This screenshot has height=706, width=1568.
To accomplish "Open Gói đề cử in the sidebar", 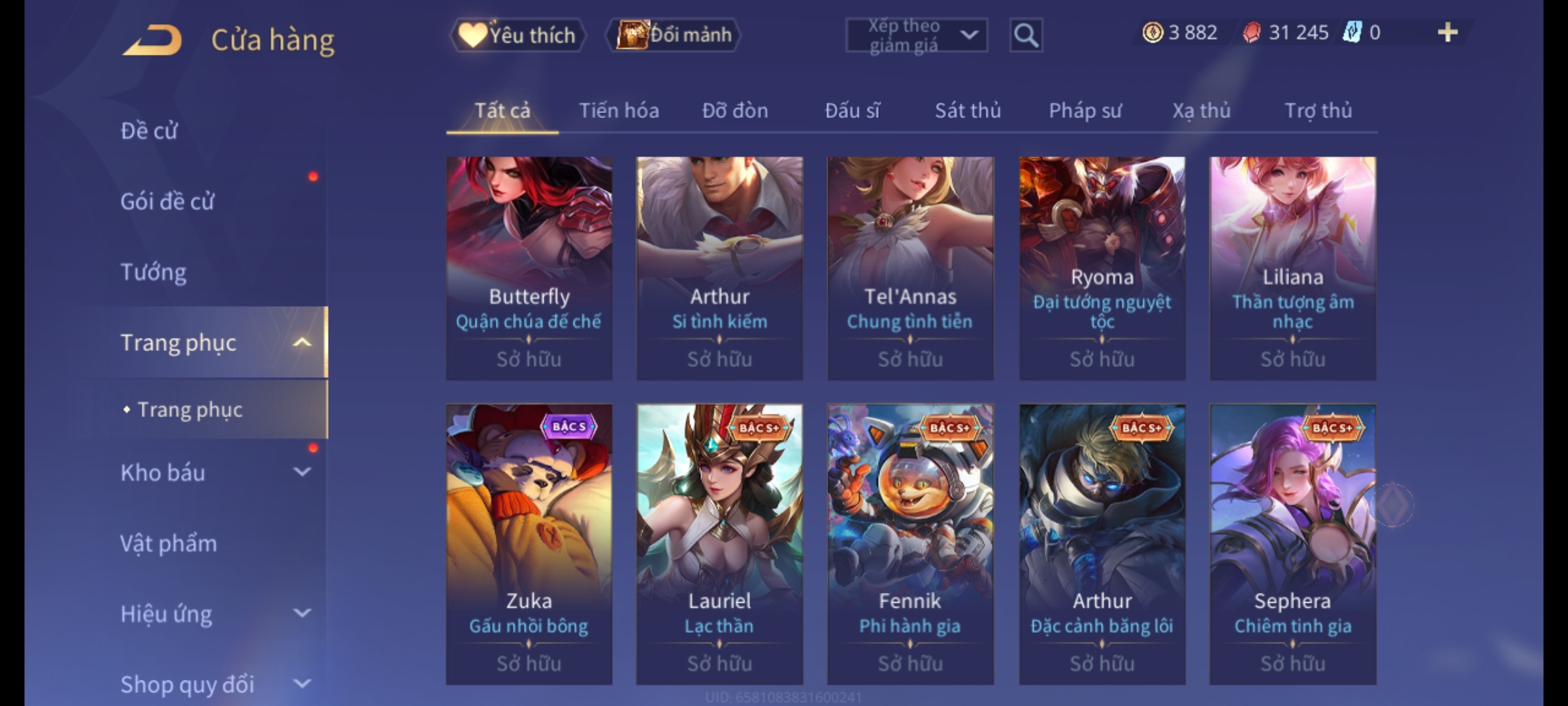I will click(x=167, y=201).
